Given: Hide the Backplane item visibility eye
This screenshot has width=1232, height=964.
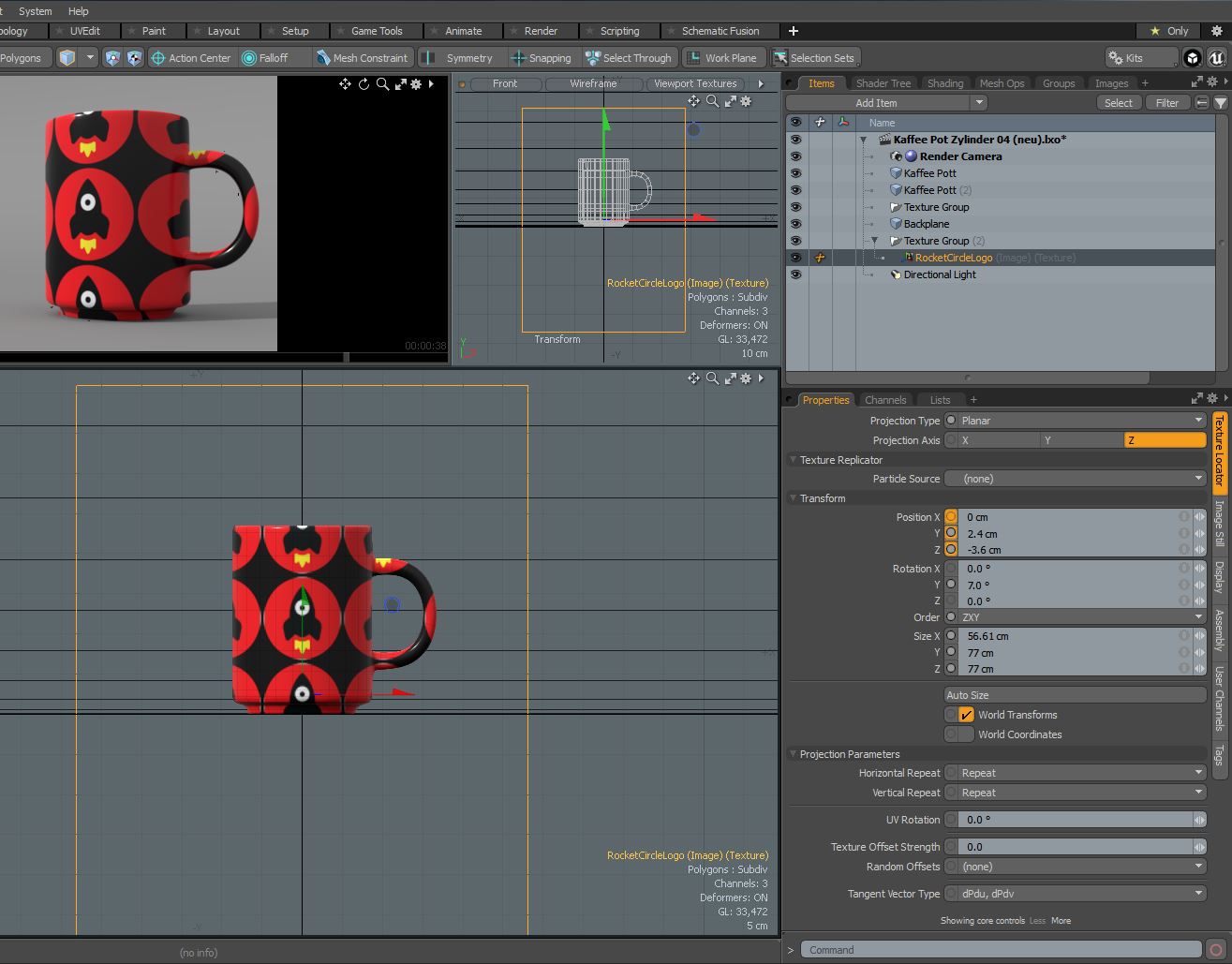Looking at the screenshot, I should coord(795,224).
